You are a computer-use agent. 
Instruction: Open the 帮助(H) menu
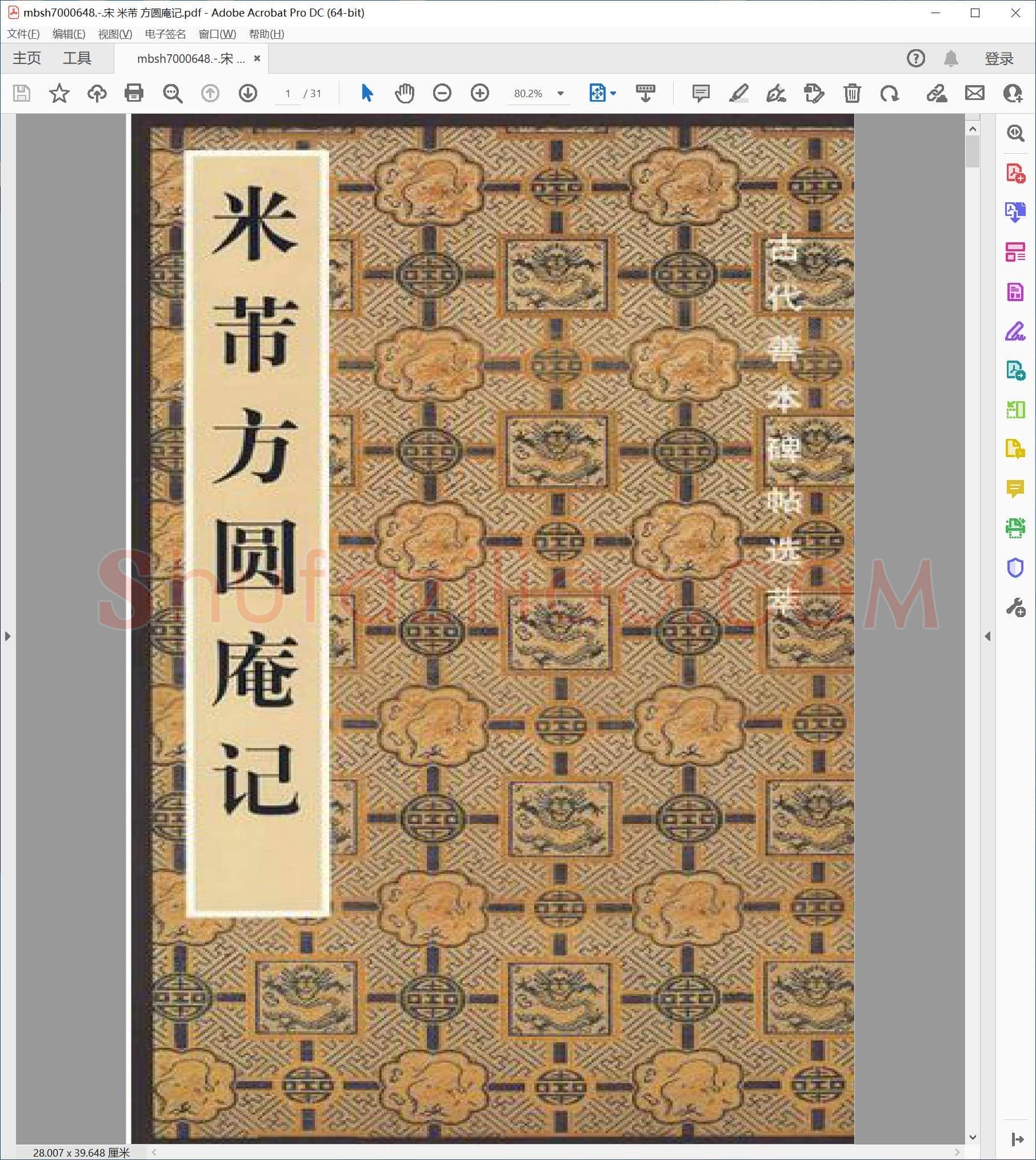[x=266, y=34]
